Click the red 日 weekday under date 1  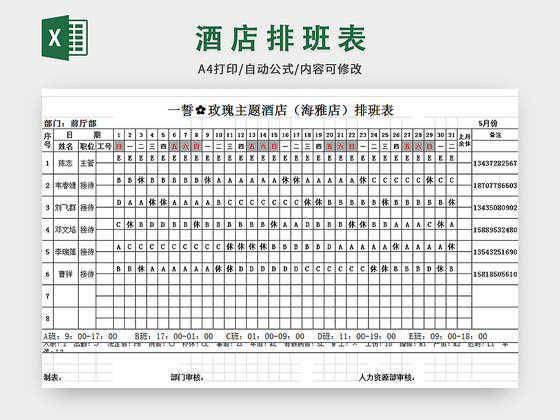click(x=119, y=146)
